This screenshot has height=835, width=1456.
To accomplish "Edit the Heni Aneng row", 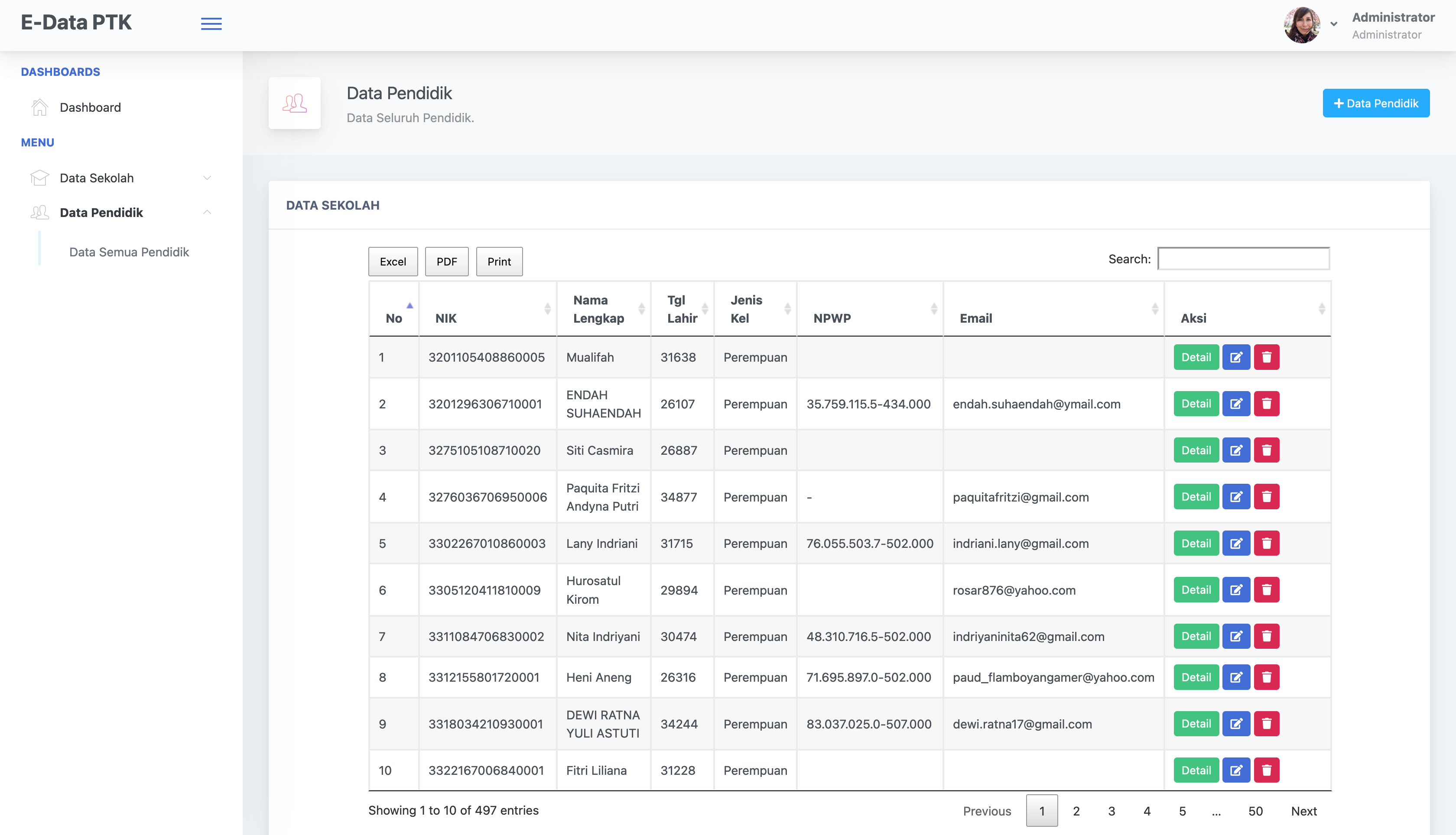I will 1236,677.
